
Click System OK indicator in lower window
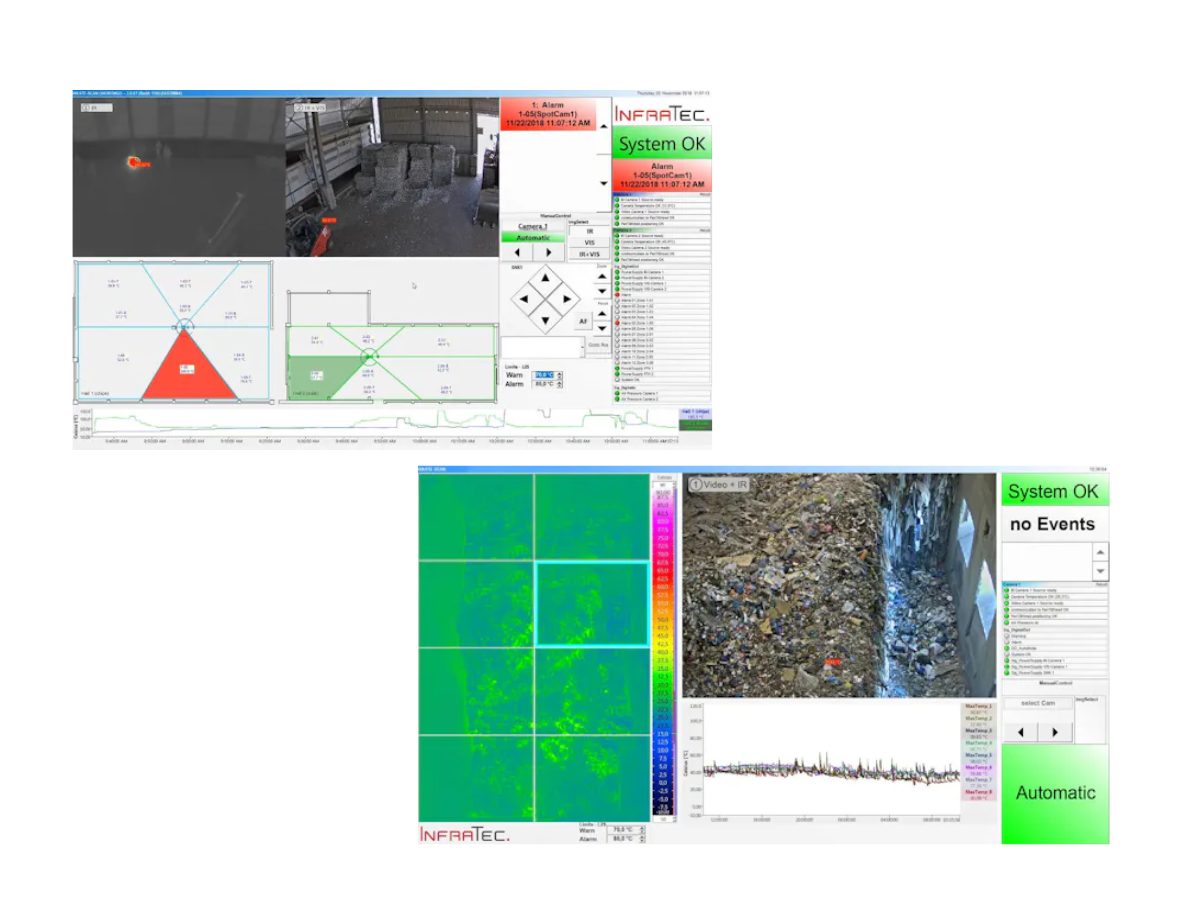point(1055,491)
